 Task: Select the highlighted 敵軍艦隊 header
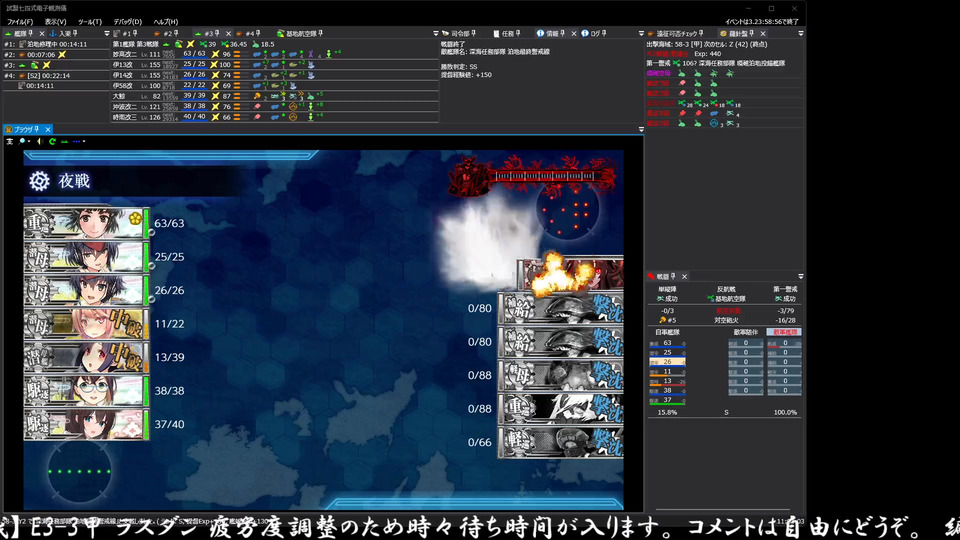(x=784, y=332)
